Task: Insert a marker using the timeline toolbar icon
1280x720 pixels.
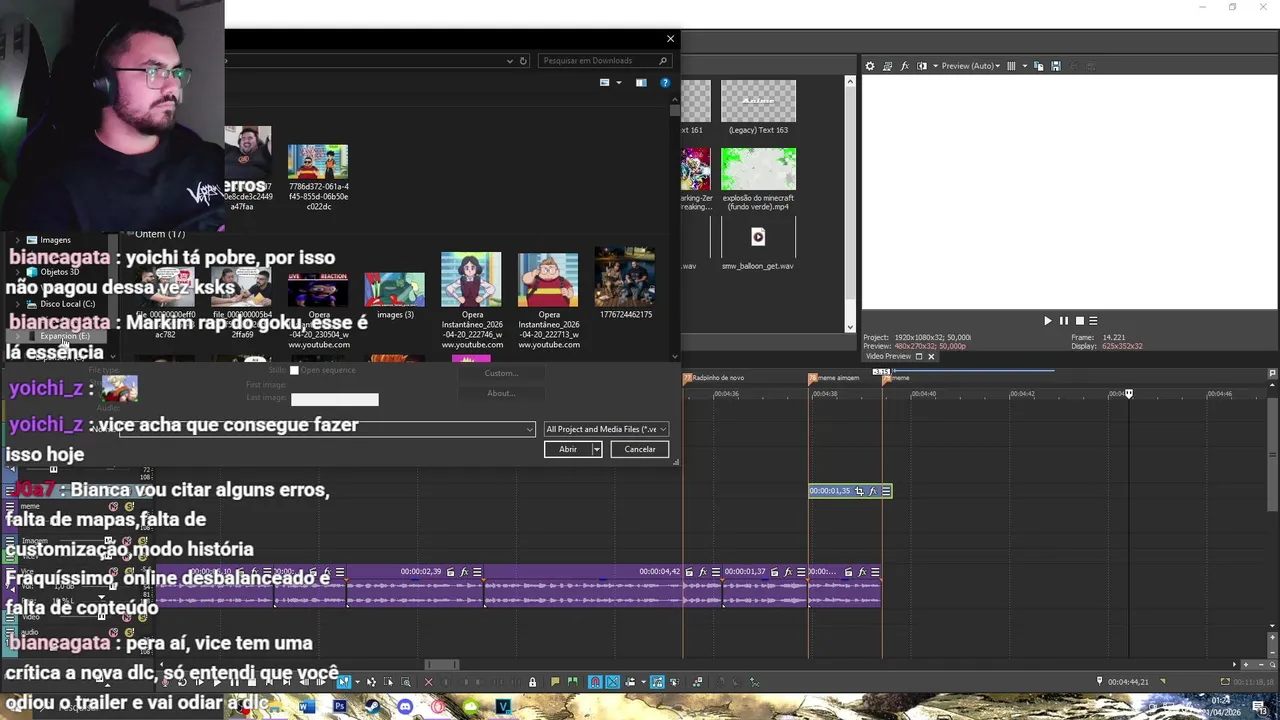Action: [x=555, y=682]
